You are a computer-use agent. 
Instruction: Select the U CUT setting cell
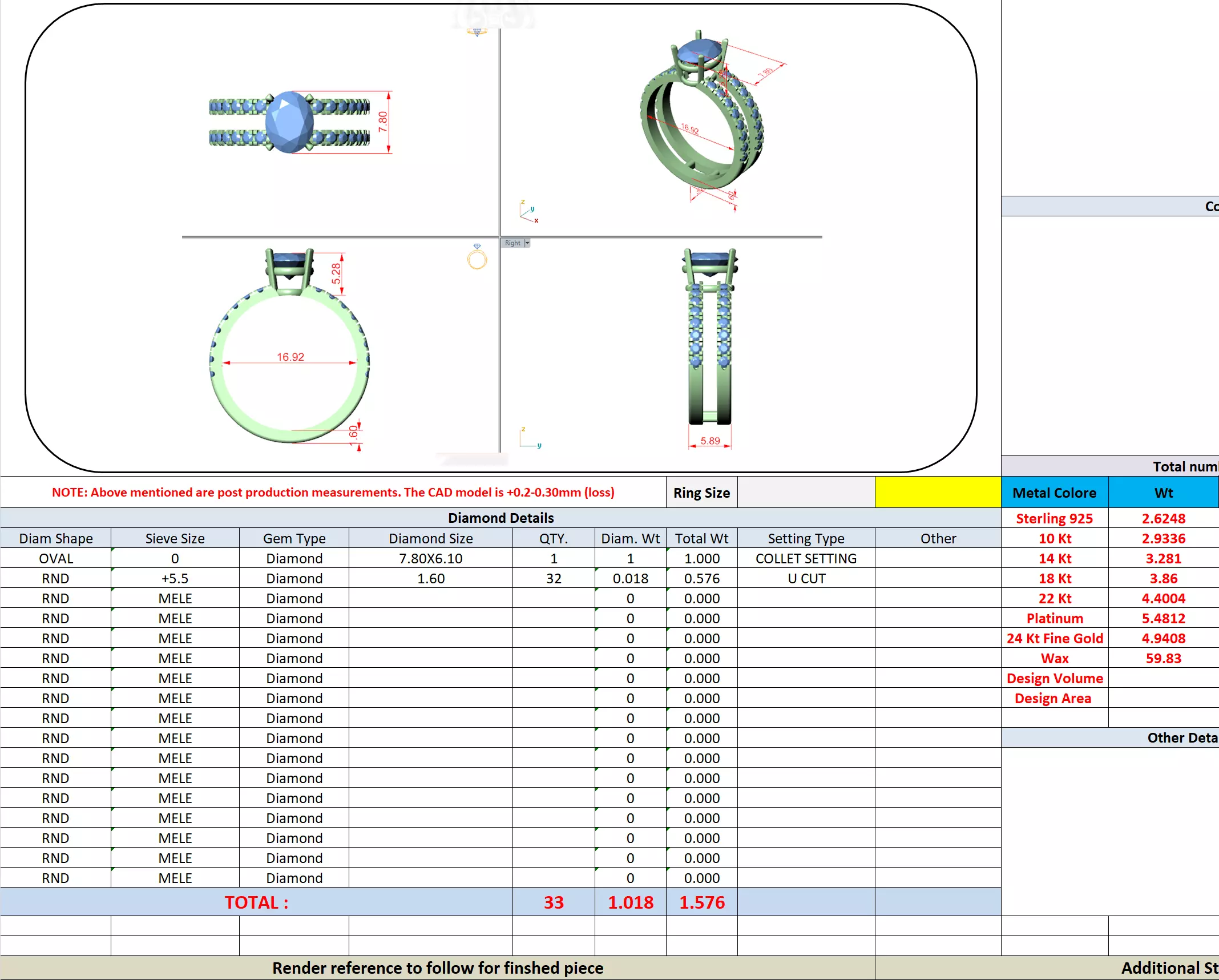pos(806,578)
